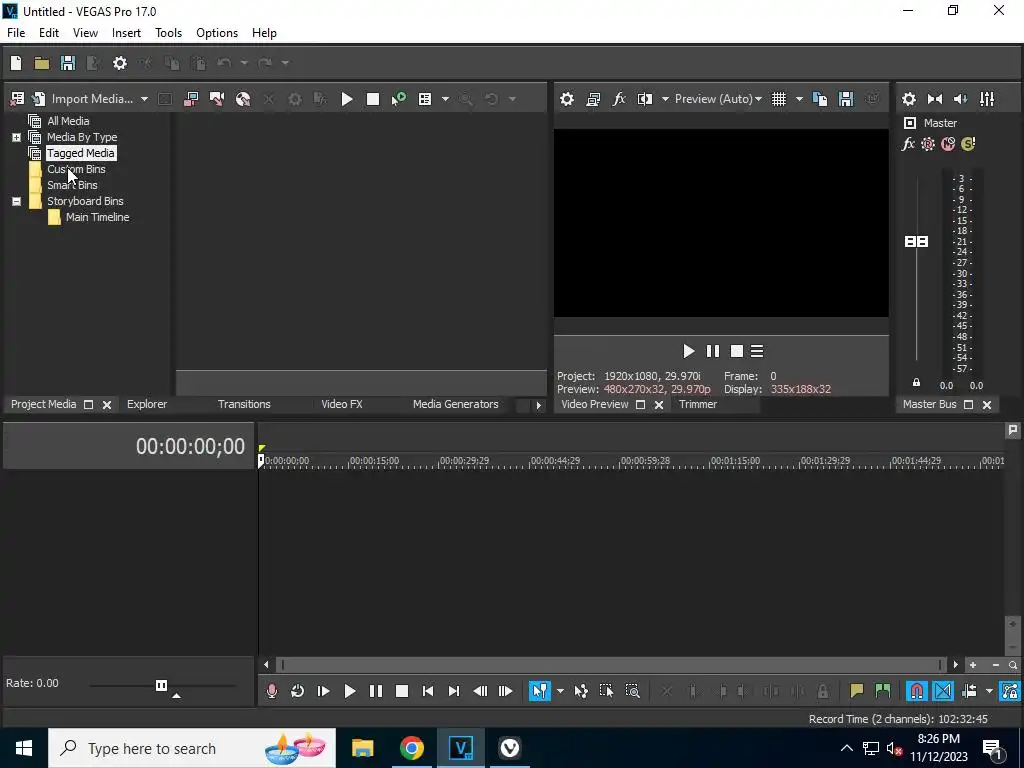The image size is (1024, 768).
Task: Toggle Loop Playback in timeline transport
Action: 297,691
